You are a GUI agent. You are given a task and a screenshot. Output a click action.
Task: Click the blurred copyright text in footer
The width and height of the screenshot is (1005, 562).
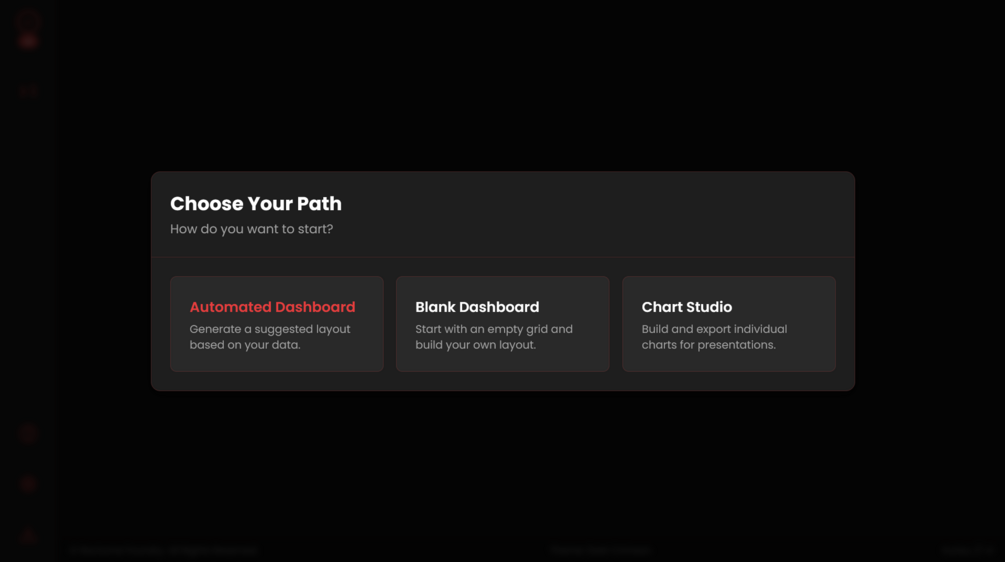coord(164,550)
